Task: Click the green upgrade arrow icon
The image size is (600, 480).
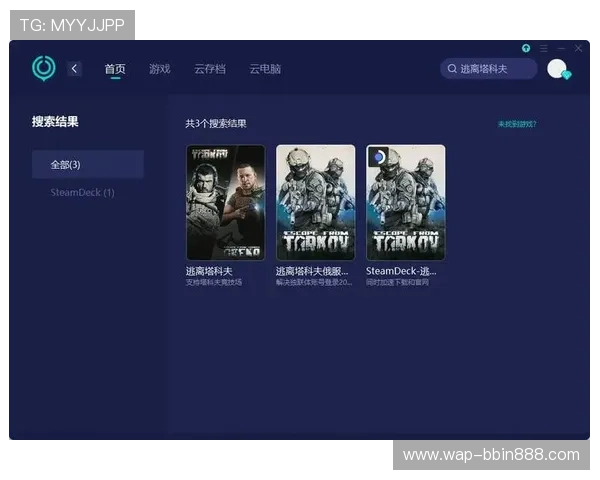Action: (526, 48)
